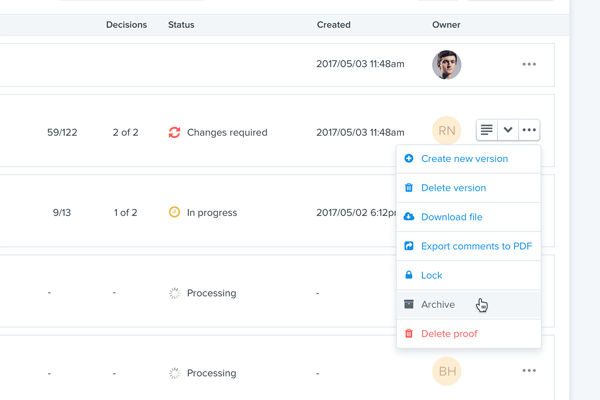The height and width of the screenshot is (400, 600).
Task: Open the three-dot menu in RN row
Action: (x=529, y=130)
